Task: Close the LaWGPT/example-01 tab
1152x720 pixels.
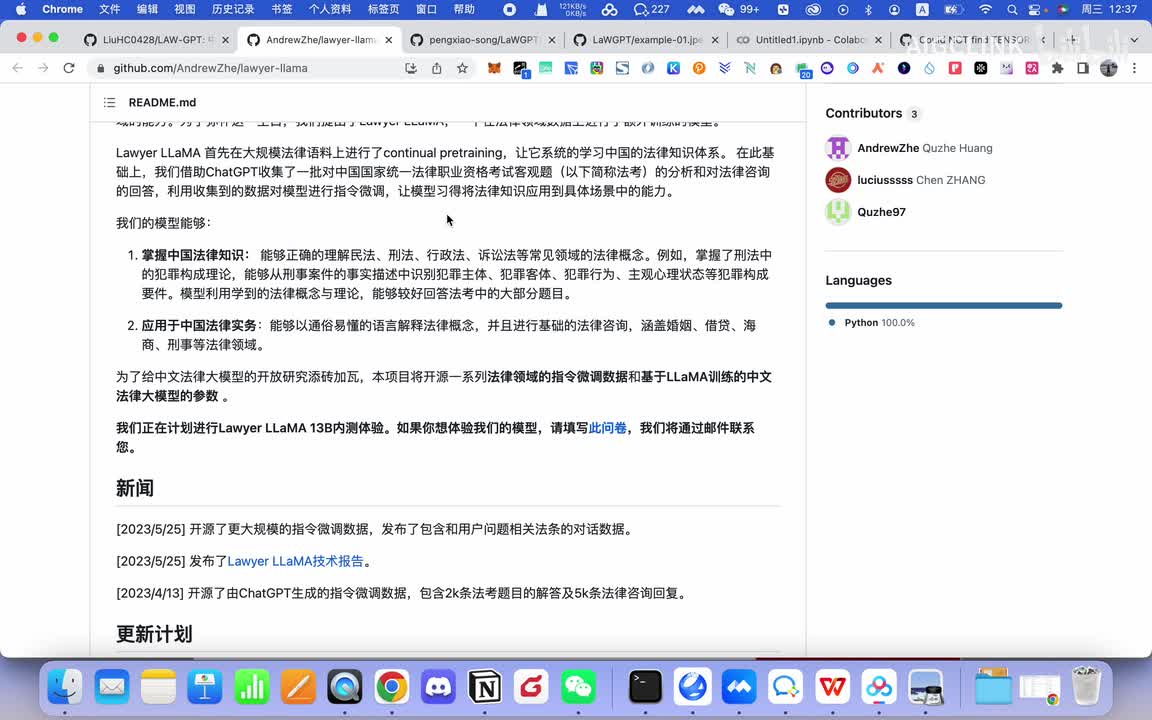Action: [715, 40]
